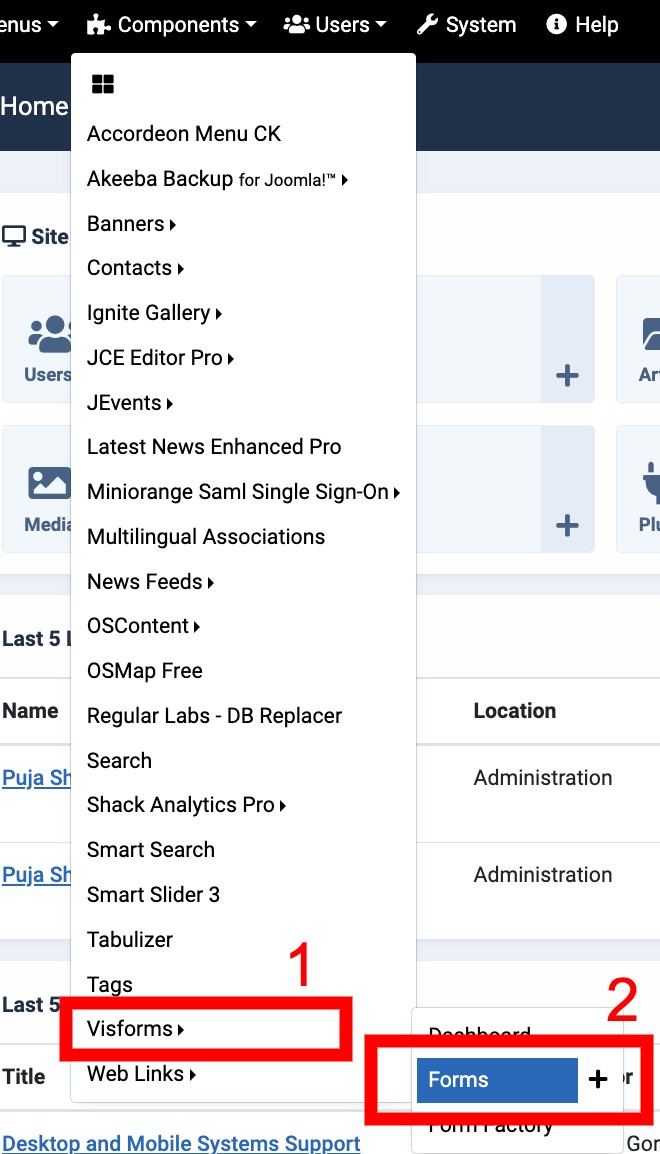Open Multilingual Associations
660x1154 pixels.
(x=206, y=537)
